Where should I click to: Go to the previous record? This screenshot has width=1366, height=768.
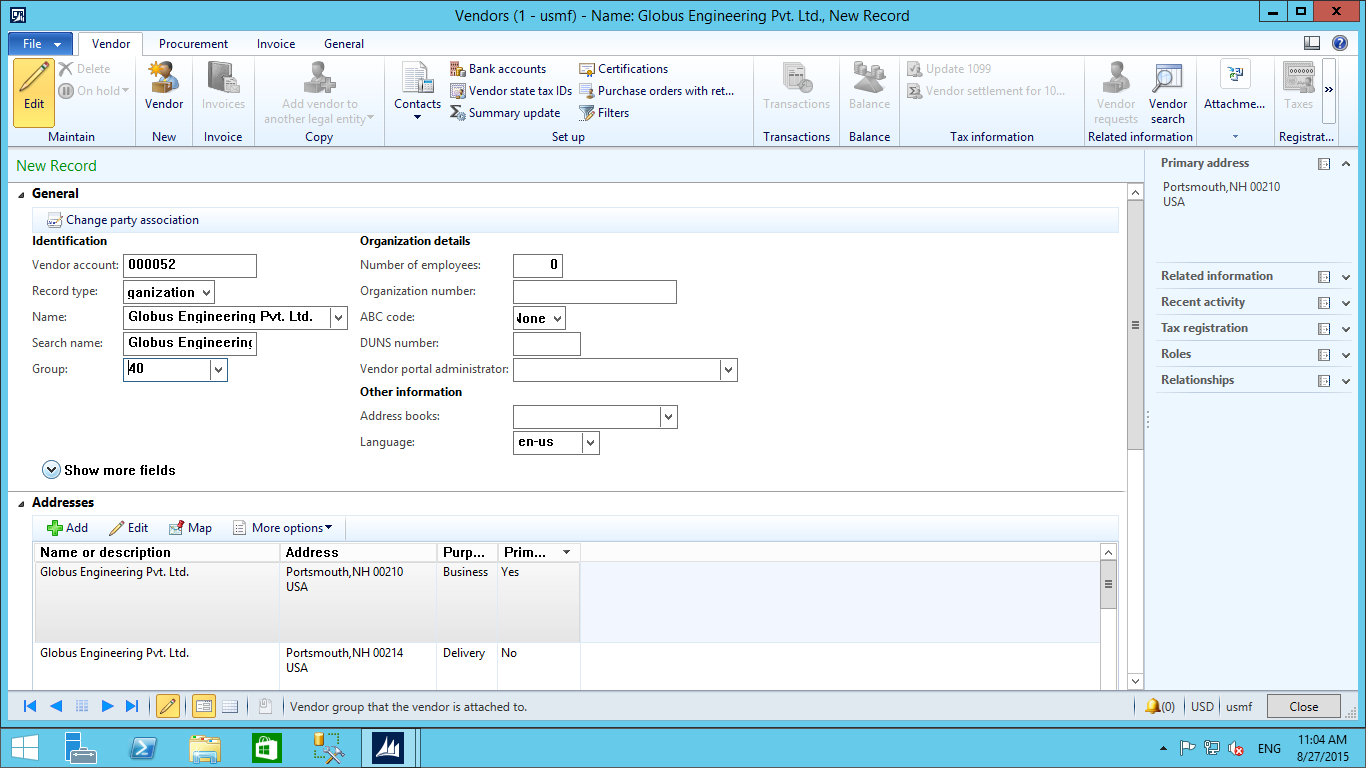point(56,706)
